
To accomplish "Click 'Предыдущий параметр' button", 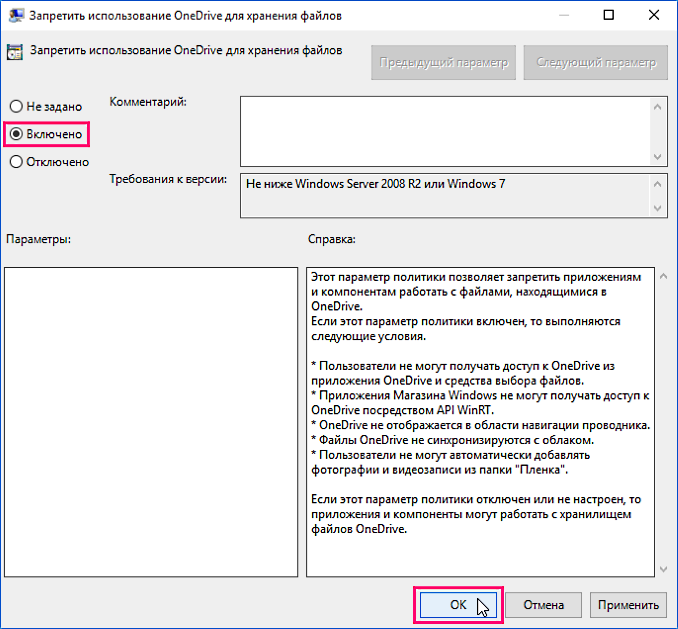I will click(x=443, y=62).
